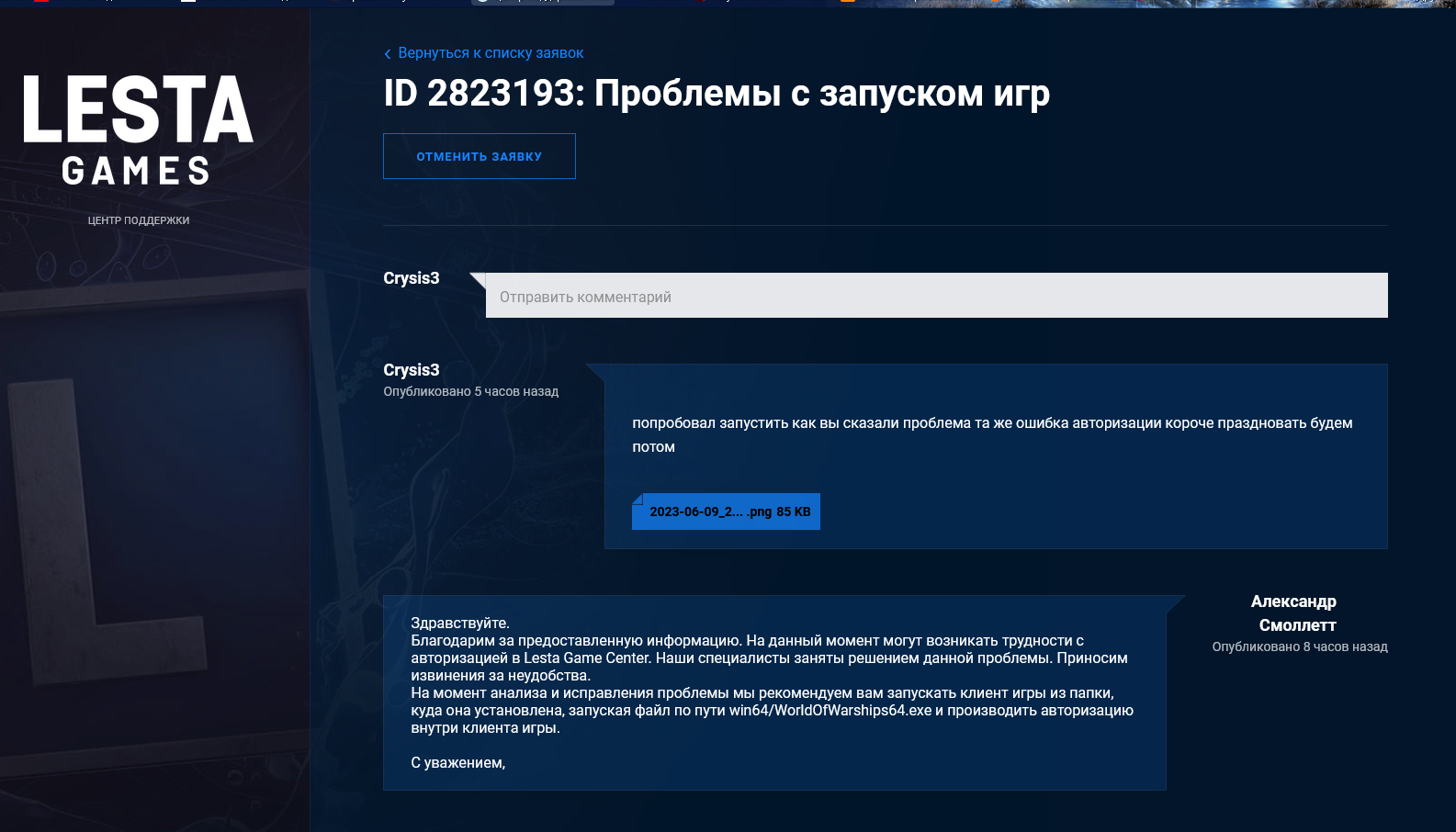
Task: Click the 'win64/WorldOfWarships64.exe' path in the reply
Action: coord(830,710)
